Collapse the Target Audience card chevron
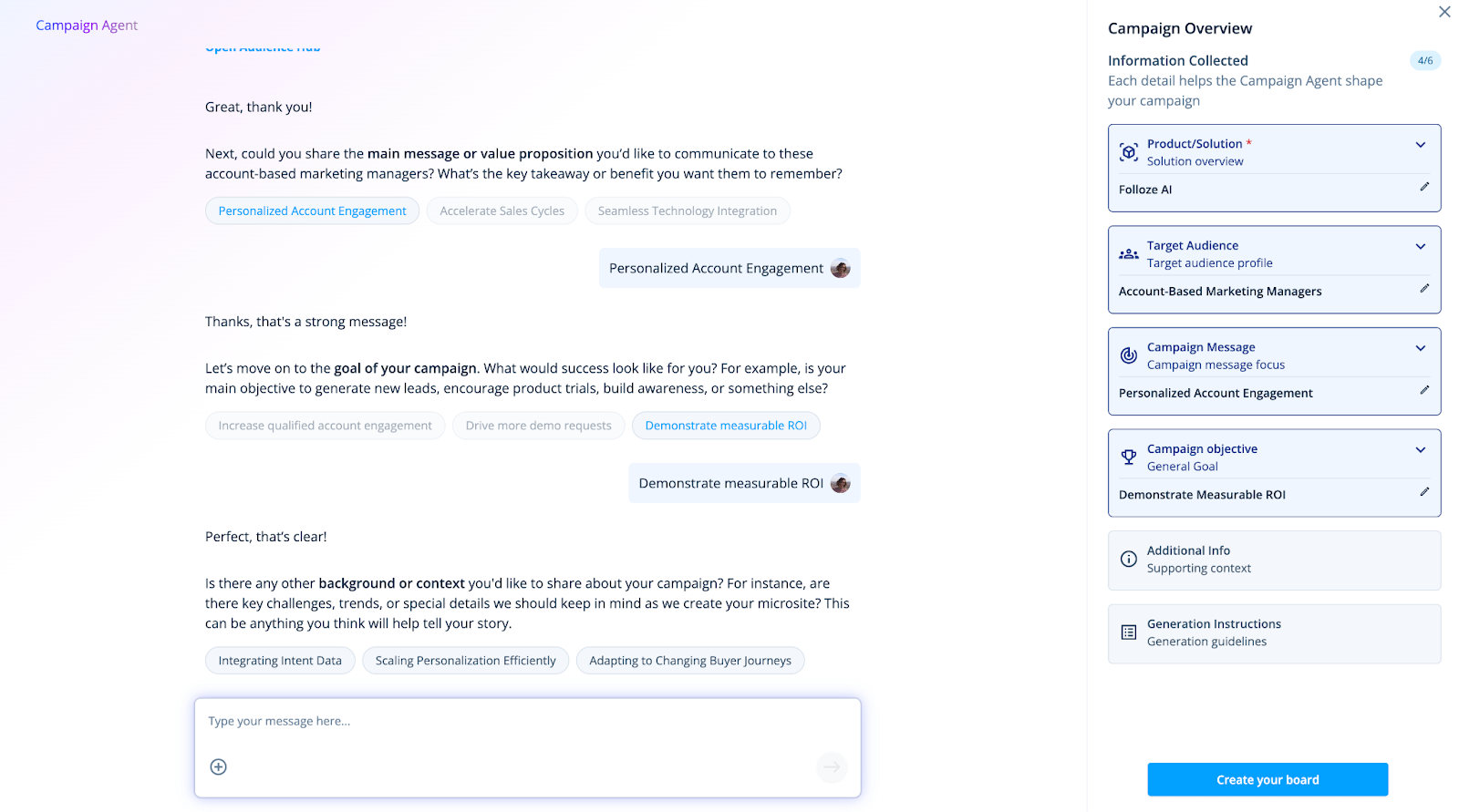 [x=1420, y=247]
